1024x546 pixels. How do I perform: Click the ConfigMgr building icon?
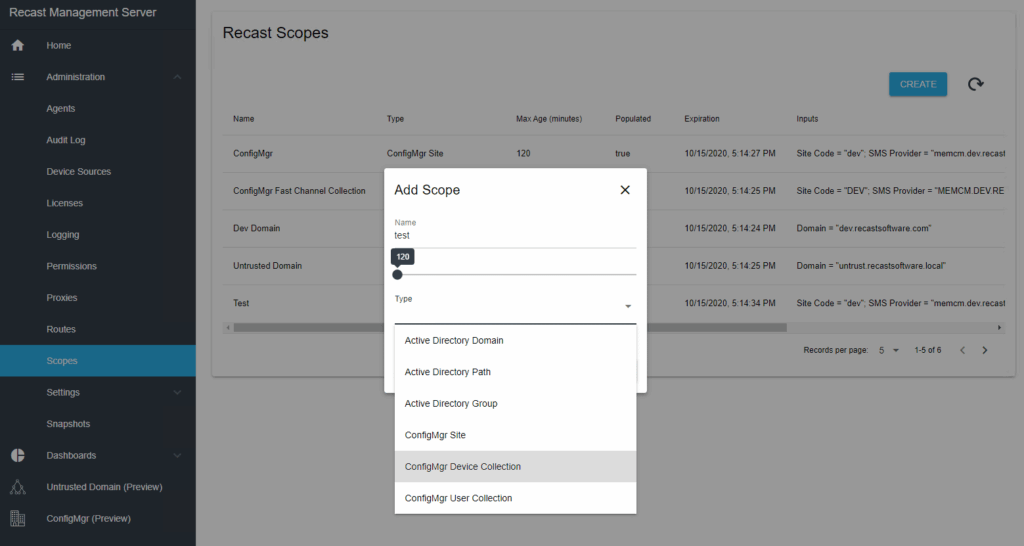(17, 518)
